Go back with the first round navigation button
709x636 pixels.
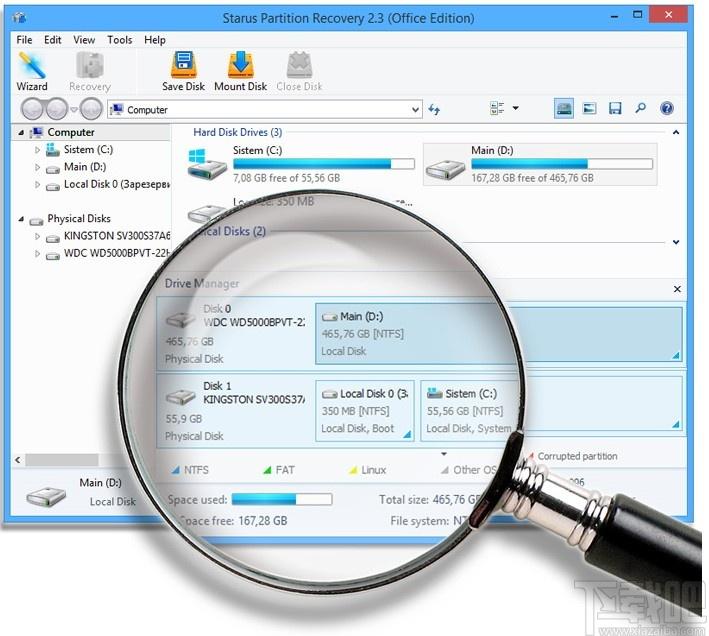(32, 109)
